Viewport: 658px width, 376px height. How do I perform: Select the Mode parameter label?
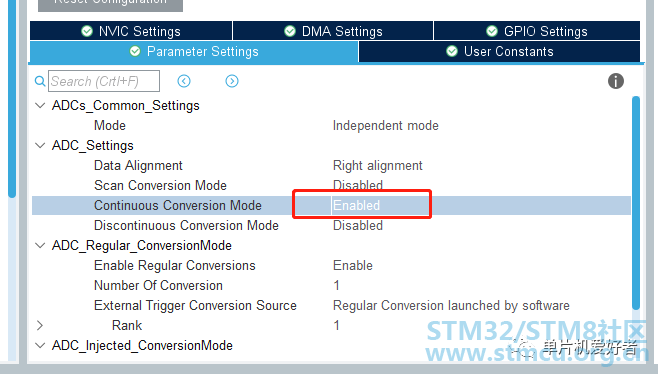pos(110,125)
